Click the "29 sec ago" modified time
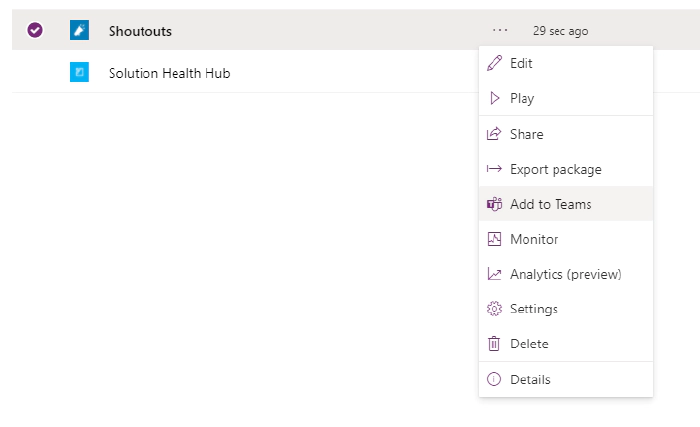 pos(560,31)
